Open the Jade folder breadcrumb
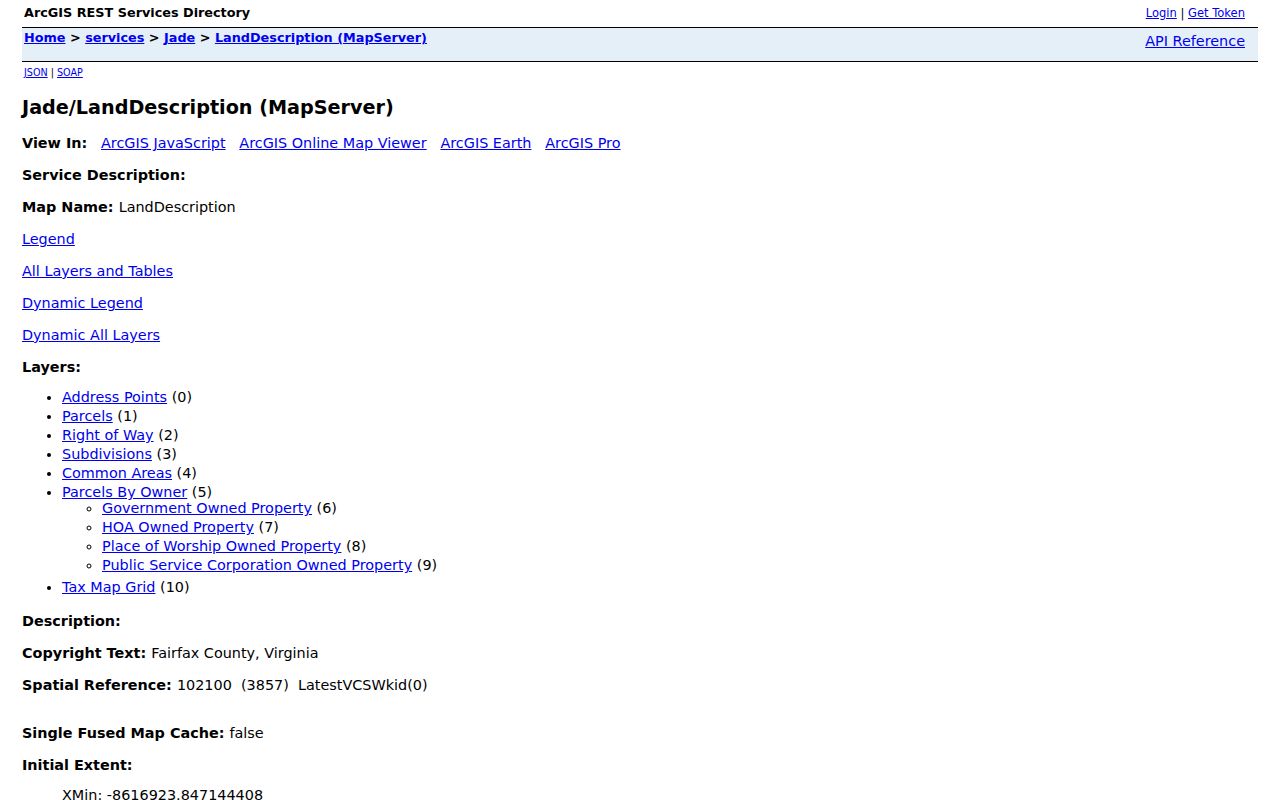This screenshot has height=800, width=1280. tap(180, 38)
